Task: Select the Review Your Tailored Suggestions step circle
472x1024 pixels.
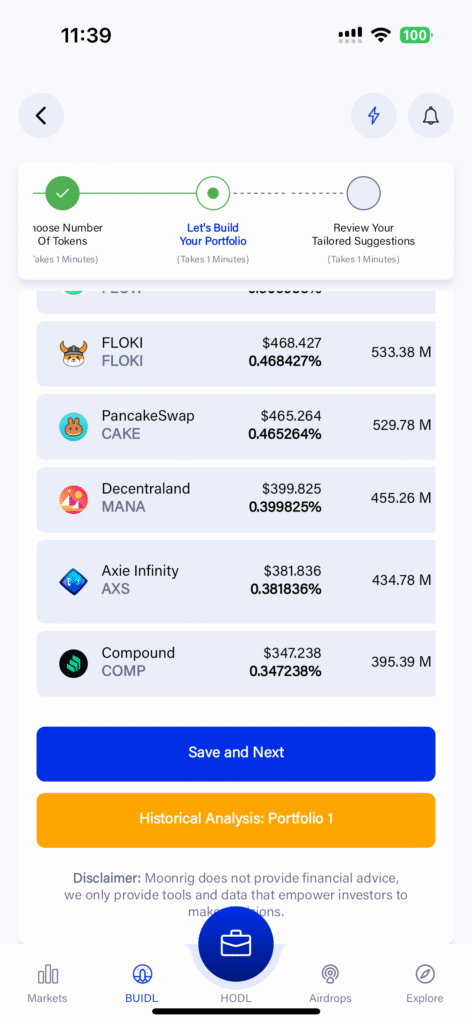Action: click(x=364, y=193)
